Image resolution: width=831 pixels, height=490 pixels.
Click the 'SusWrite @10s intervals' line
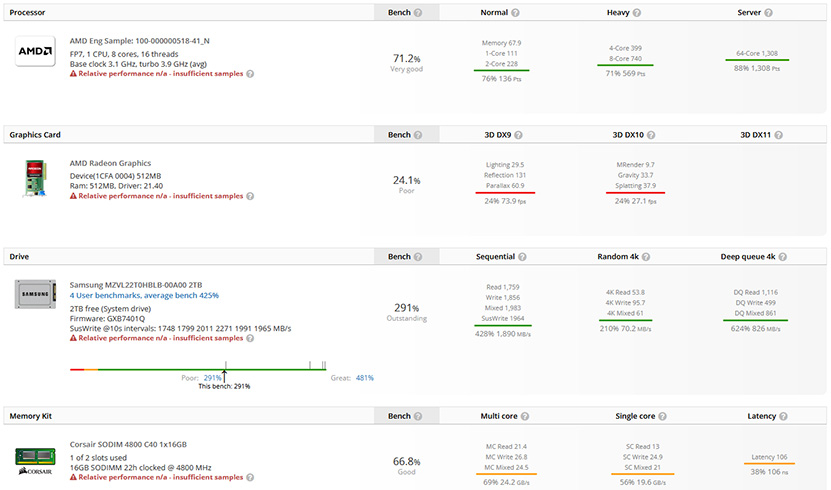180,328
